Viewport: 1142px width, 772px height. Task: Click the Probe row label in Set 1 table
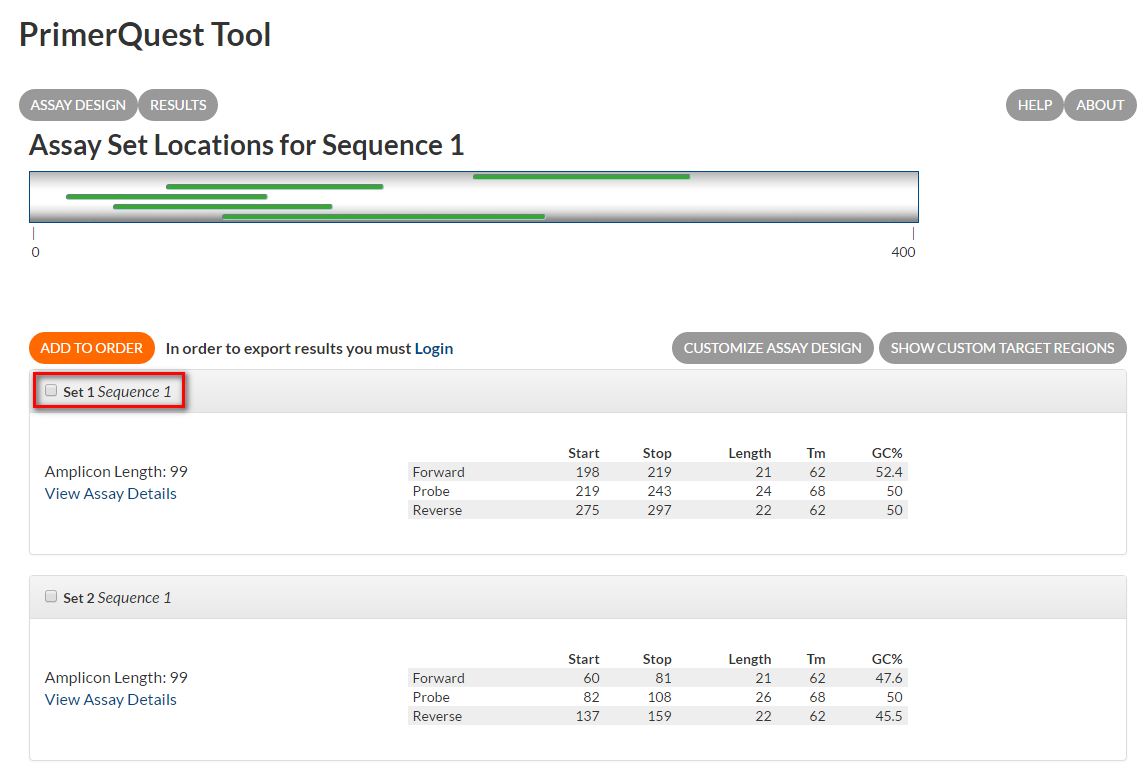pos(431,491)
